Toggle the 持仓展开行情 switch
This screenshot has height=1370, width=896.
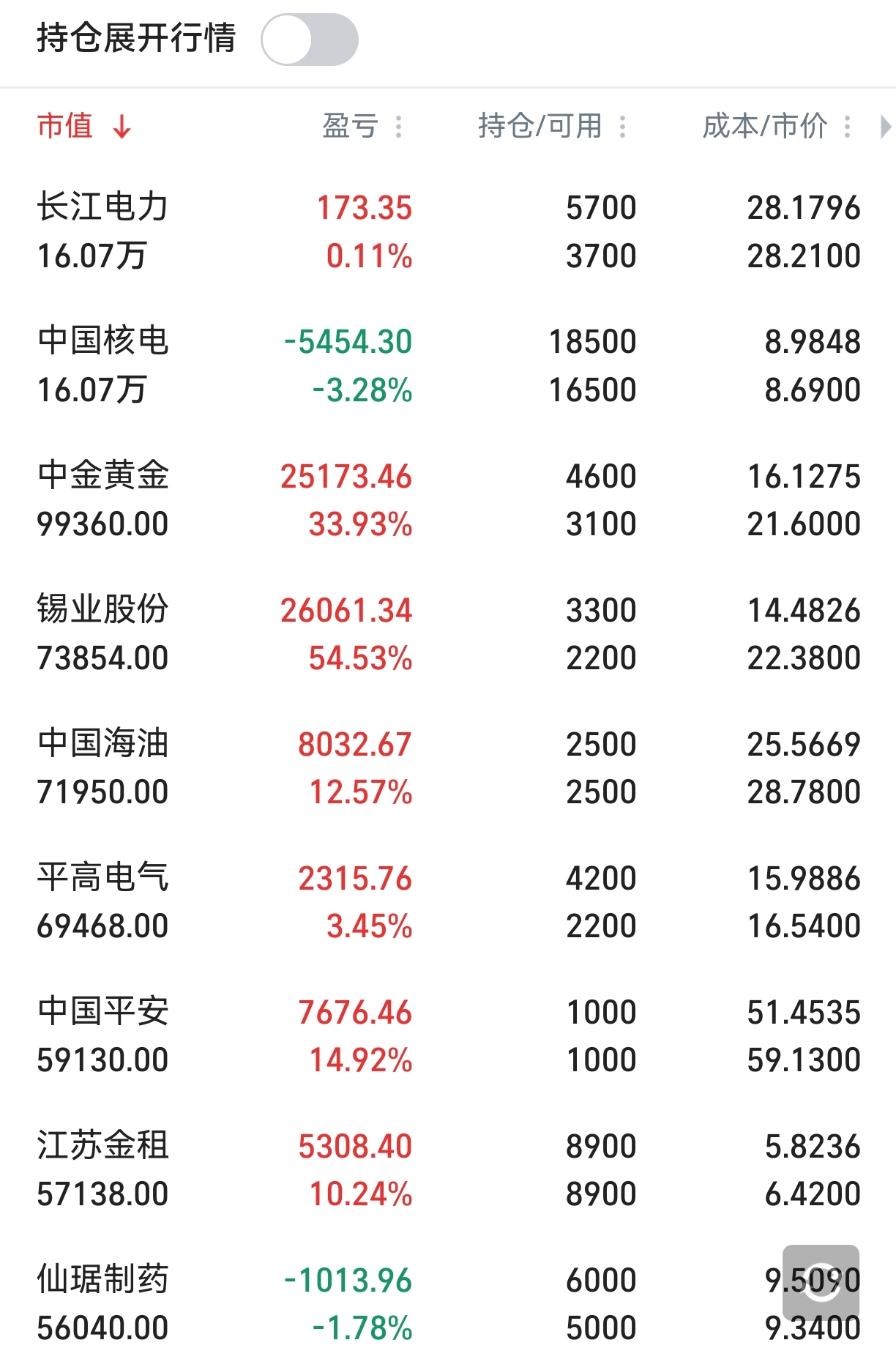coord(309,40)
